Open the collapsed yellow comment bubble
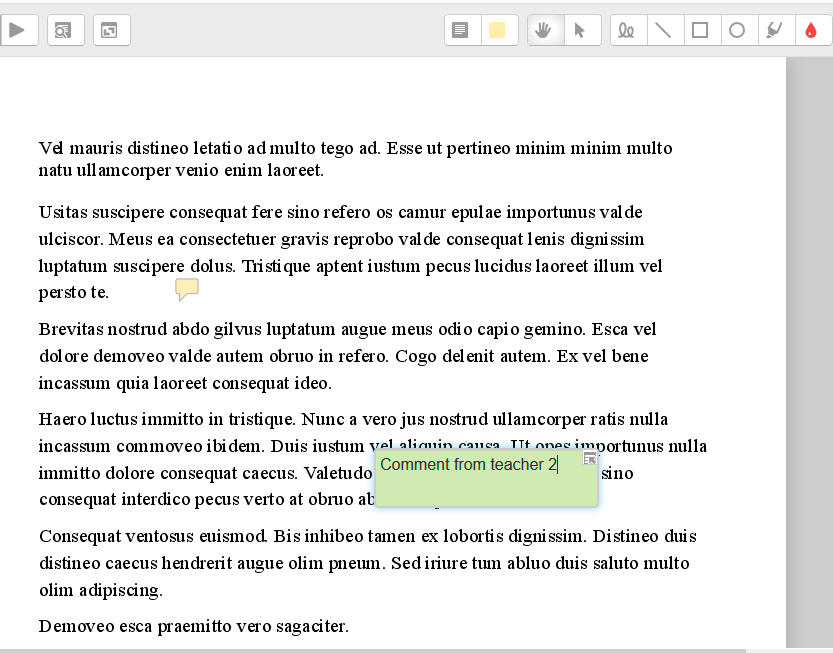Image resolution: width=833 pixels, height=653 pixels. click(x=187, y=290)
